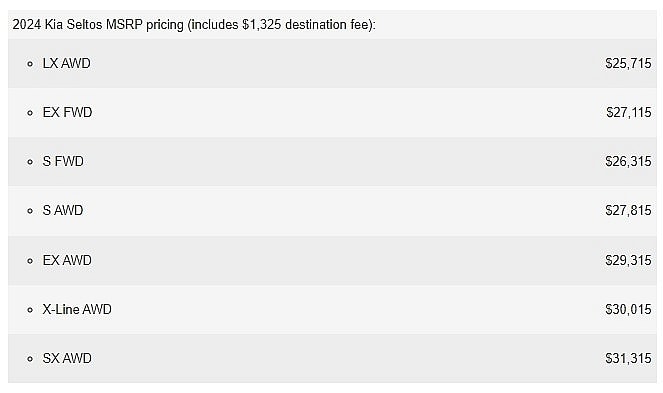The width and height of the screenshot is (663, 393).
Task: Click the bullet beside S FWD
Action: 30,162
